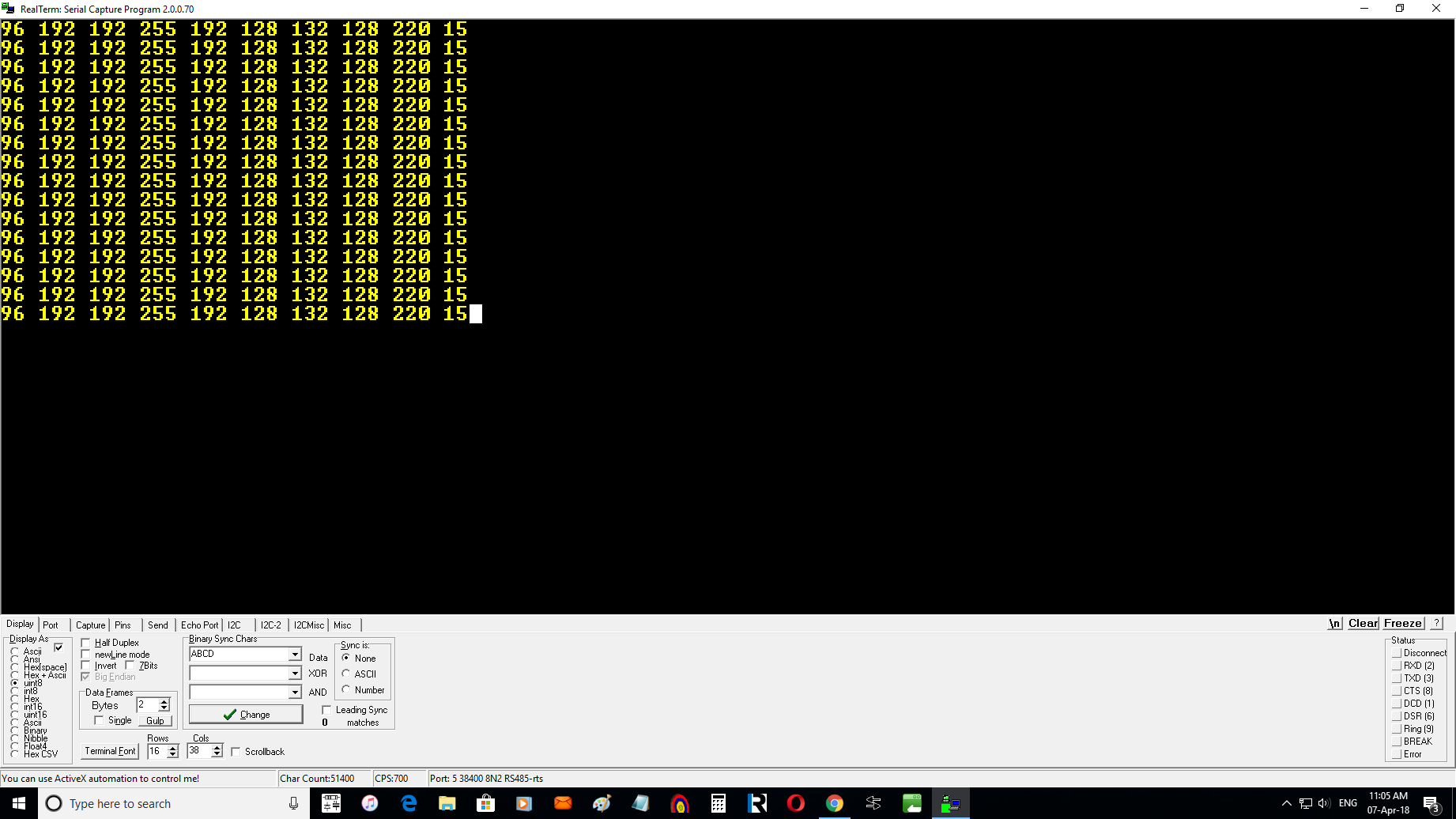This screenshot has width=1456, height=819.
Task: Expand the ABCD sync chars dropdown
Action: 294,654
